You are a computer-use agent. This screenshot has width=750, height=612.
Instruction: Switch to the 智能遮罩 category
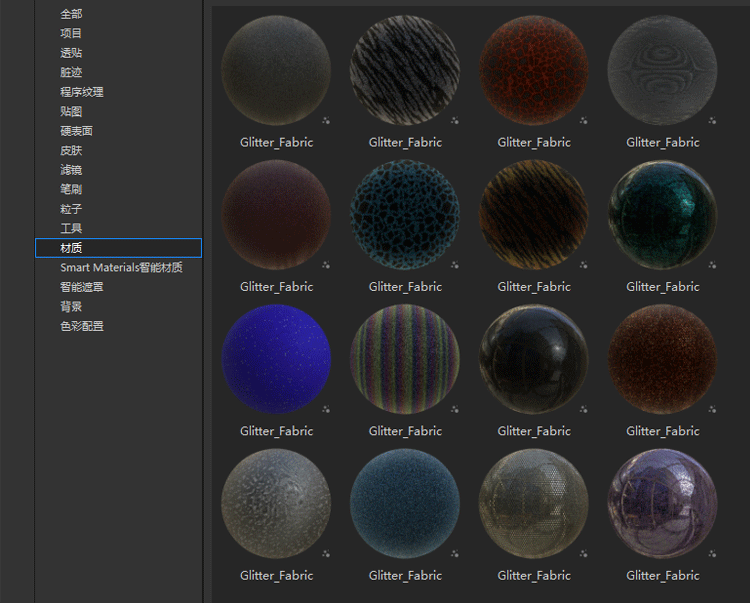81,287
